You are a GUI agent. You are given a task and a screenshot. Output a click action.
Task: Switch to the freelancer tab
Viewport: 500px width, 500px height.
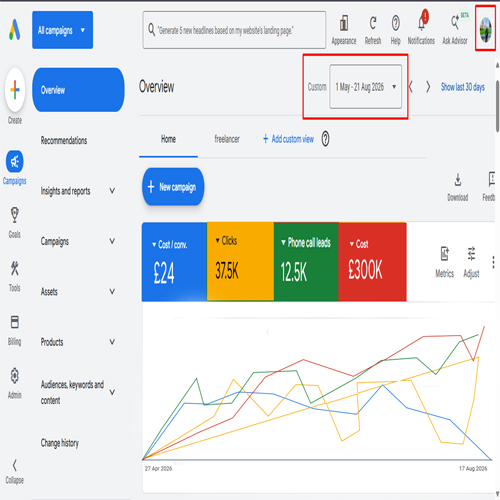click(227, 139)
